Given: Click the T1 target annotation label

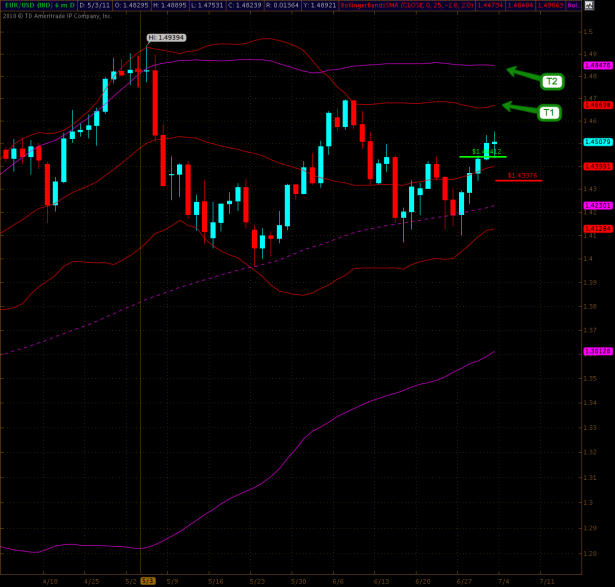Looking at the screenshot, I should click(548, 113).
